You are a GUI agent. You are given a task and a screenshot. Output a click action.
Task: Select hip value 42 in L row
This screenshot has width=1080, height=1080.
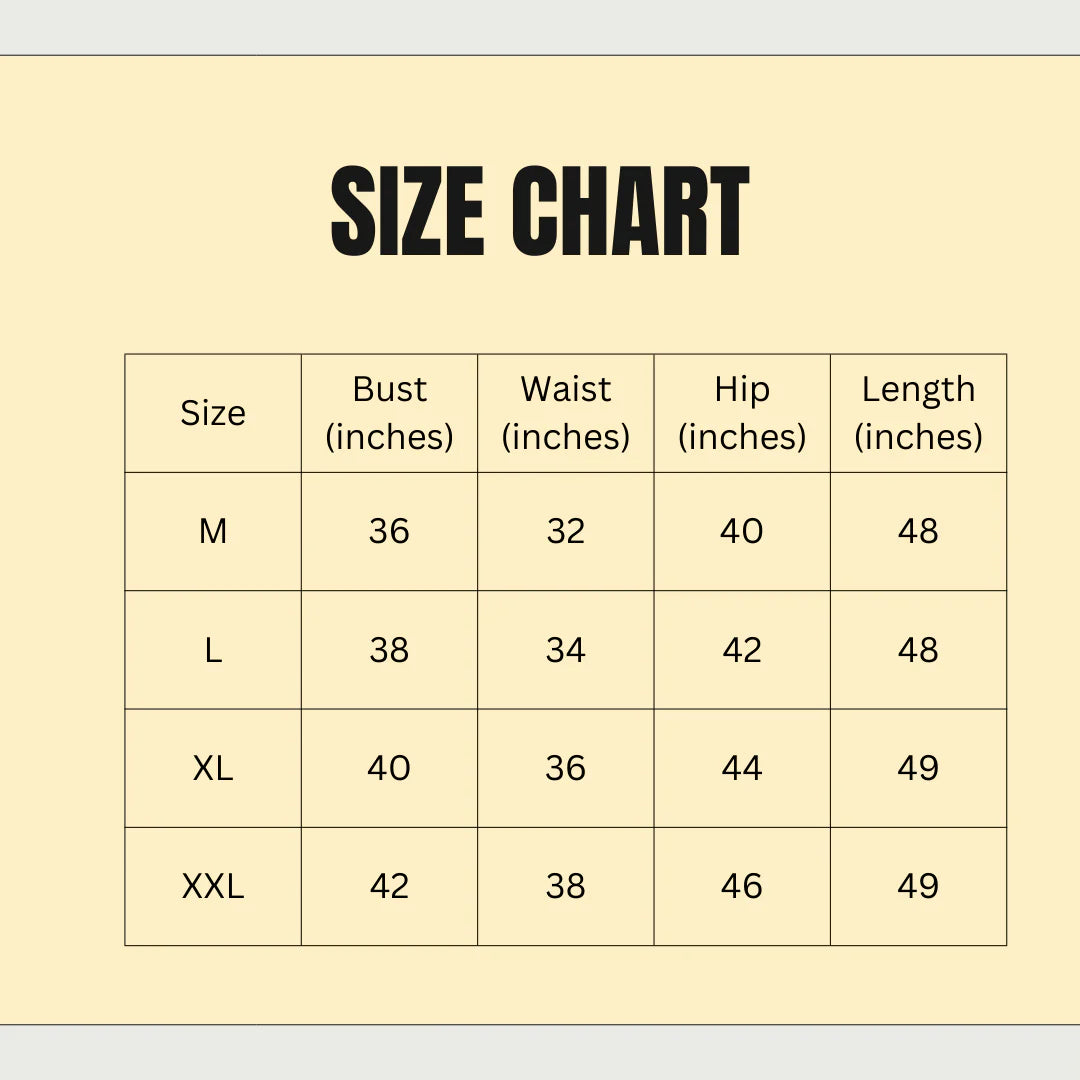[x=742, y=650]
